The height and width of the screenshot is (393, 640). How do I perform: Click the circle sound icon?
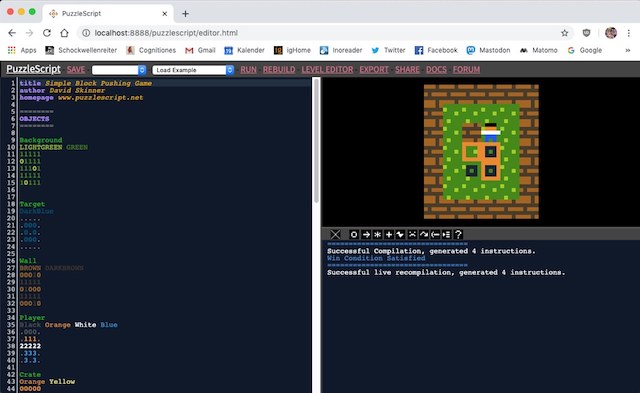tap(354, 234)
